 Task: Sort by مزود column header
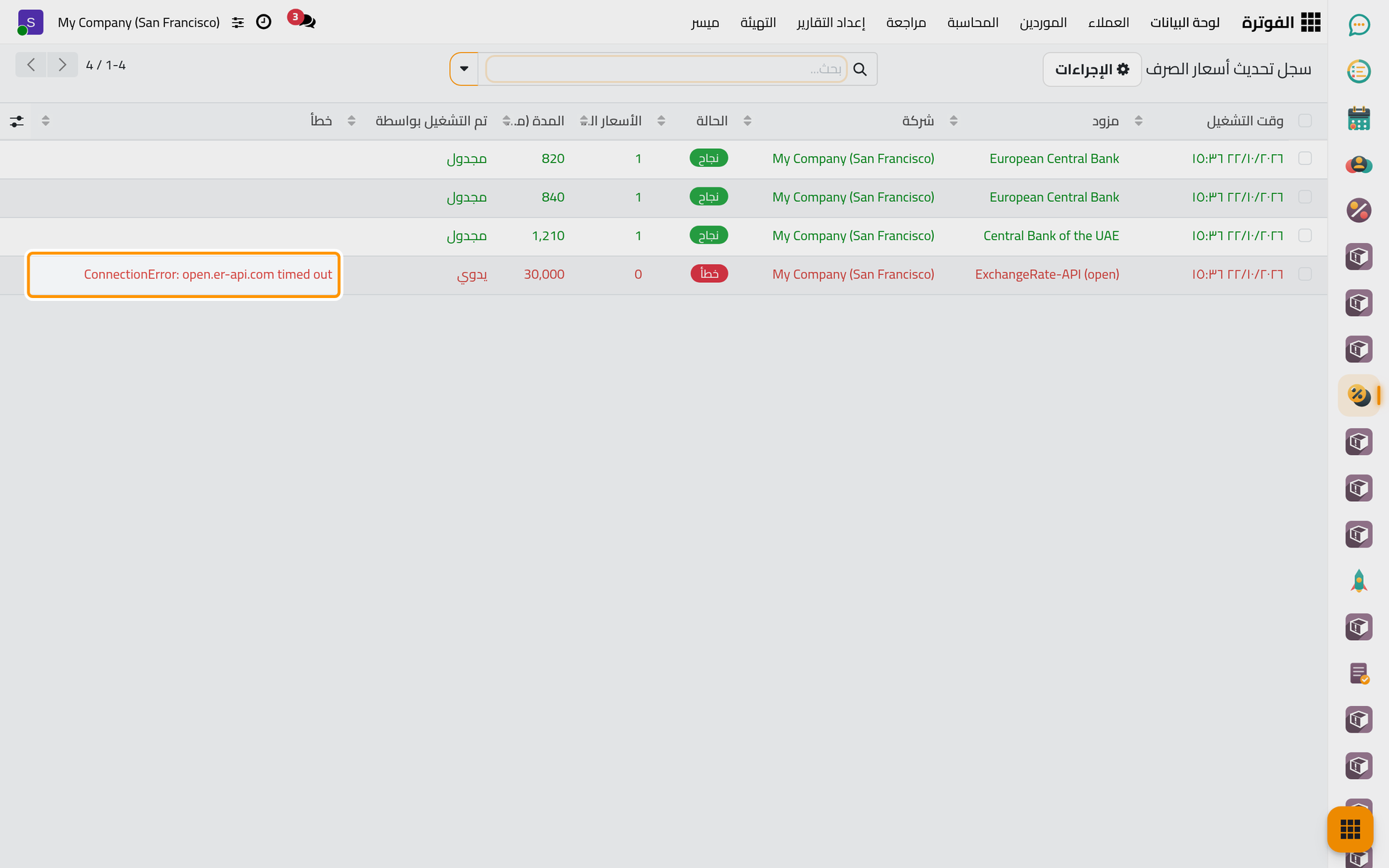point(1105,121)
